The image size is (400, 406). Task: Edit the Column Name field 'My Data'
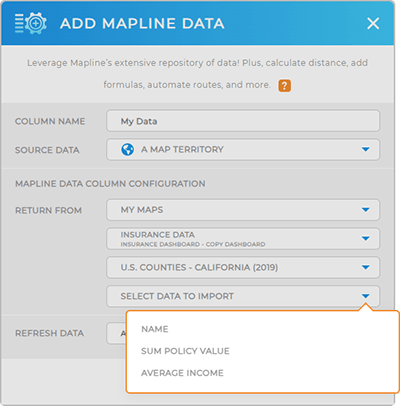click(243, 121)
